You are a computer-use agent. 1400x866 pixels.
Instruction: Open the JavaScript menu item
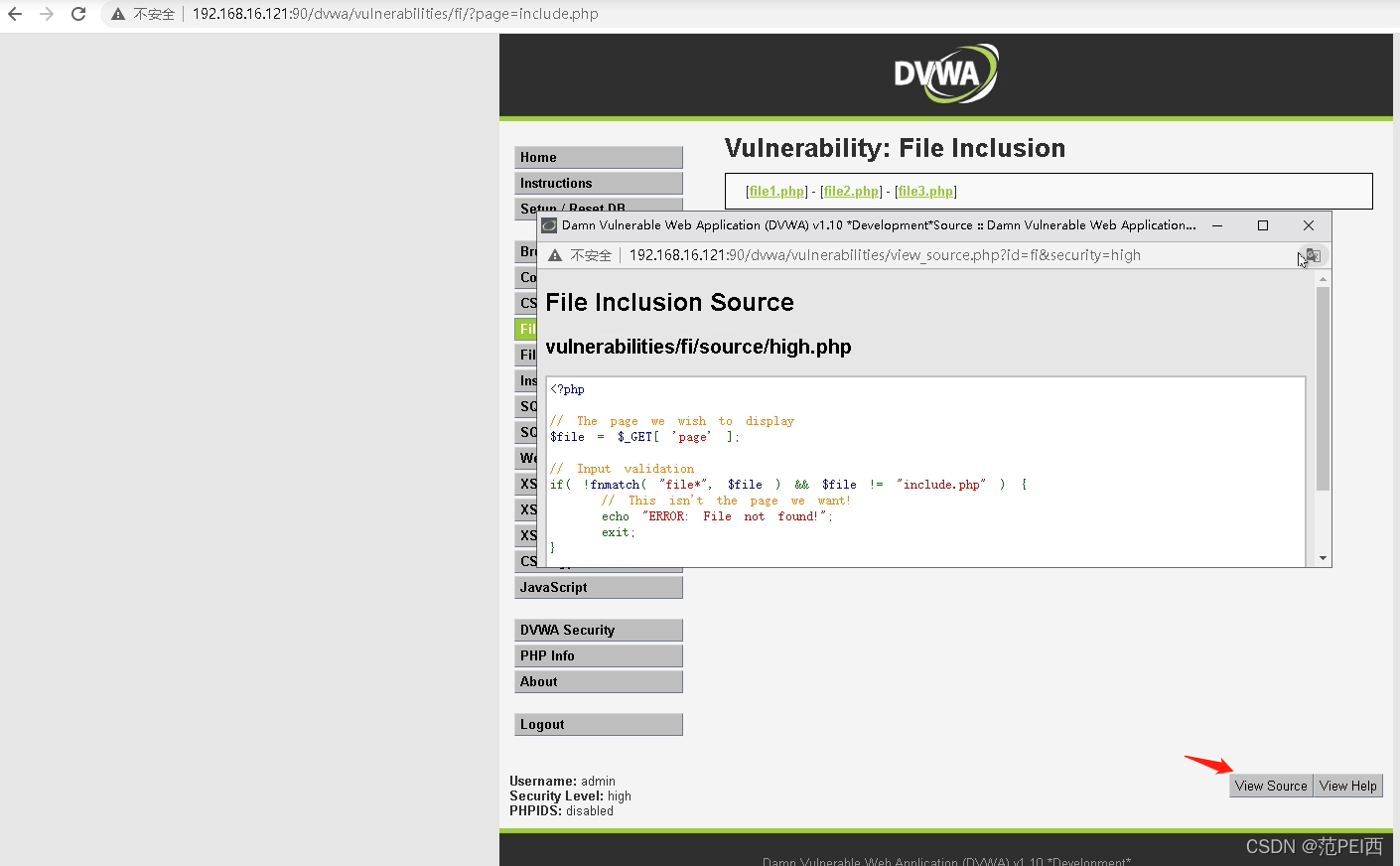[599, 587]
